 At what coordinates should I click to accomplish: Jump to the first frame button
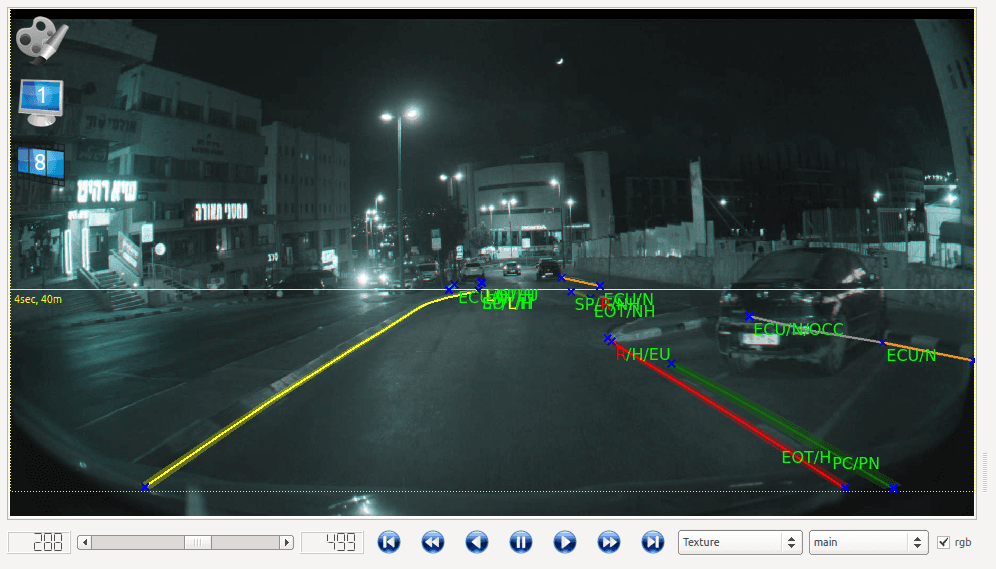point(389,542)
